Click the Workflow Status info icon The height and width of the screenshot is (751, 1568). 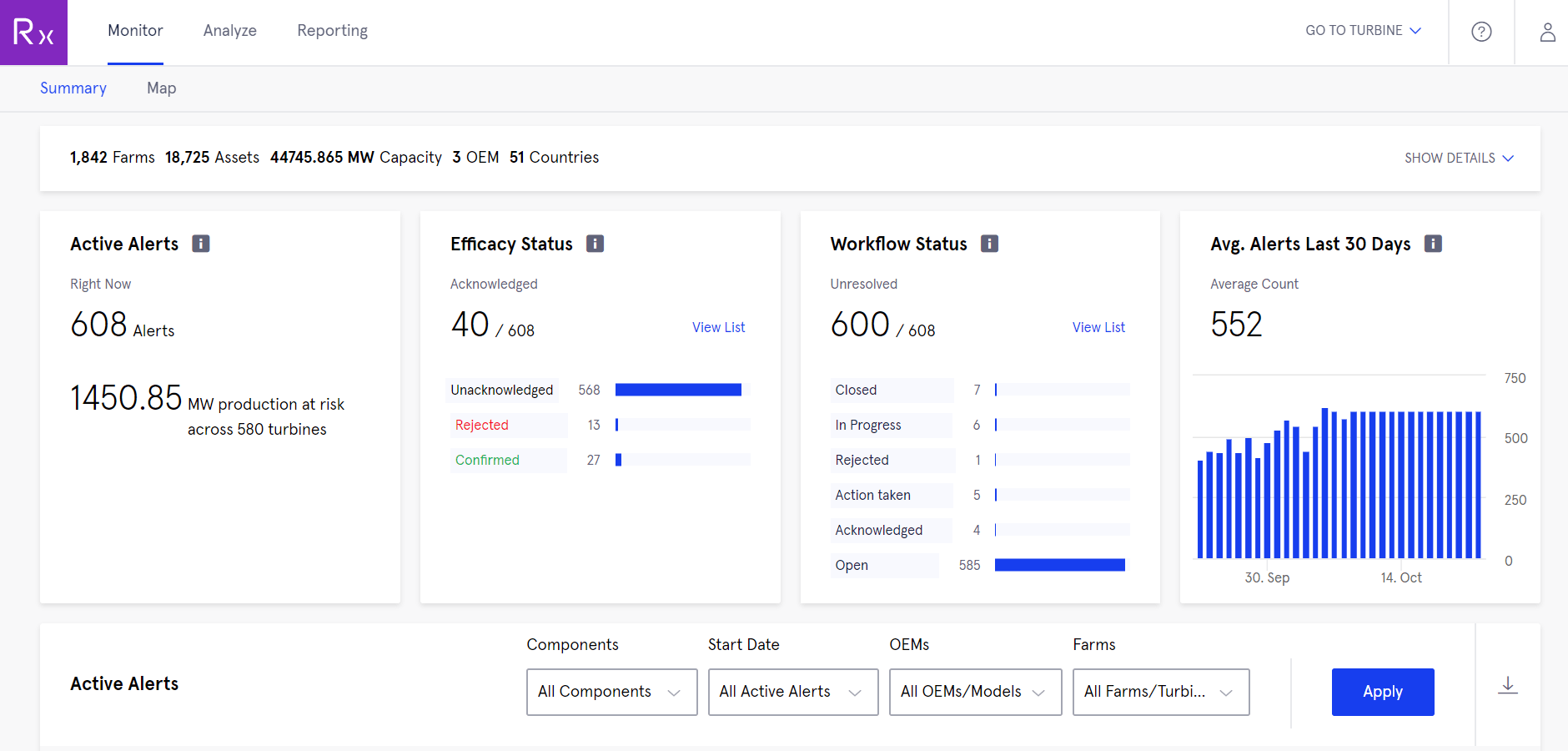tap(989, 244)
